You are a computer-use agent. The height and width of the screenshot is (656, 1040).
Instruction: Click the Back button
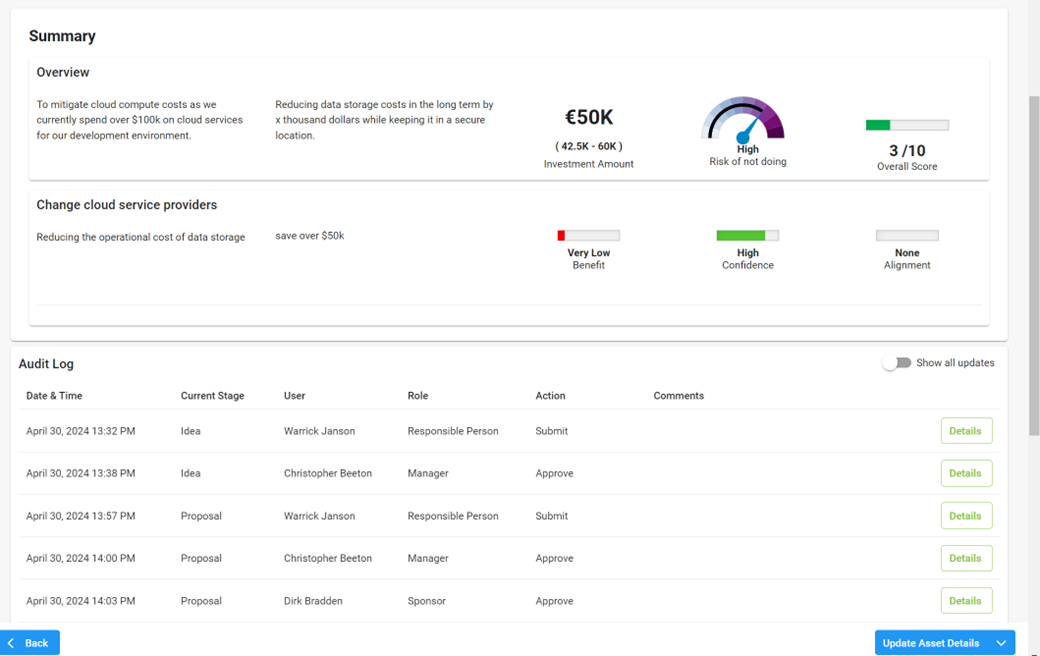tap(30, 642)
